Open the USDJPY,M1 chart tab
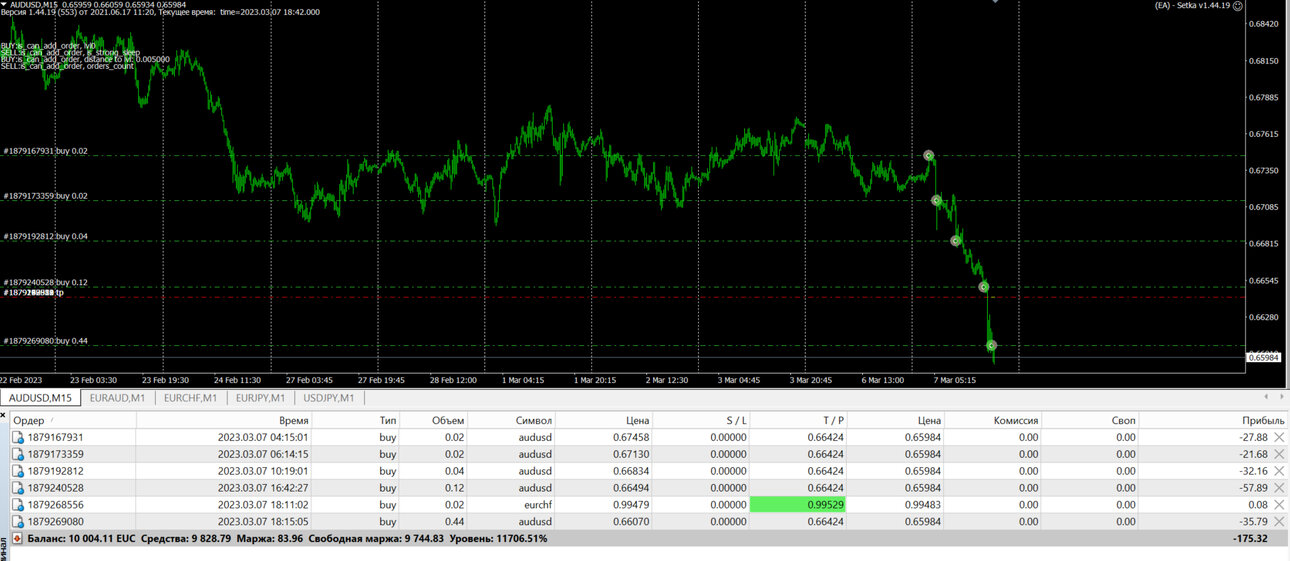Image resolution: width=1290 pixels, height=561 pixels. click(x=329, y=398)
